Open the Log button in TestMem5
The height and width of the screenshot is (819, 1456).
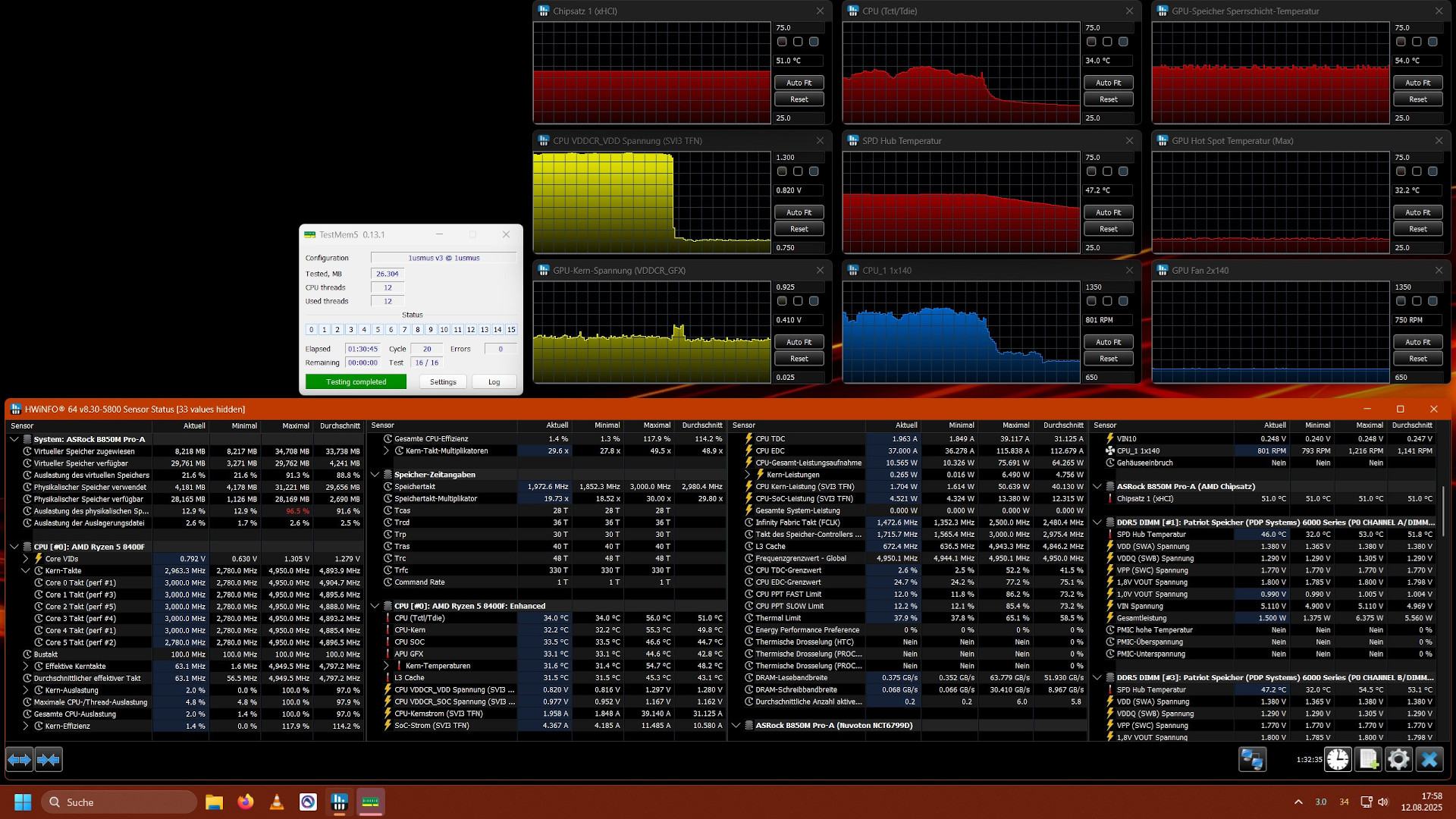click(x=494, y=382)
